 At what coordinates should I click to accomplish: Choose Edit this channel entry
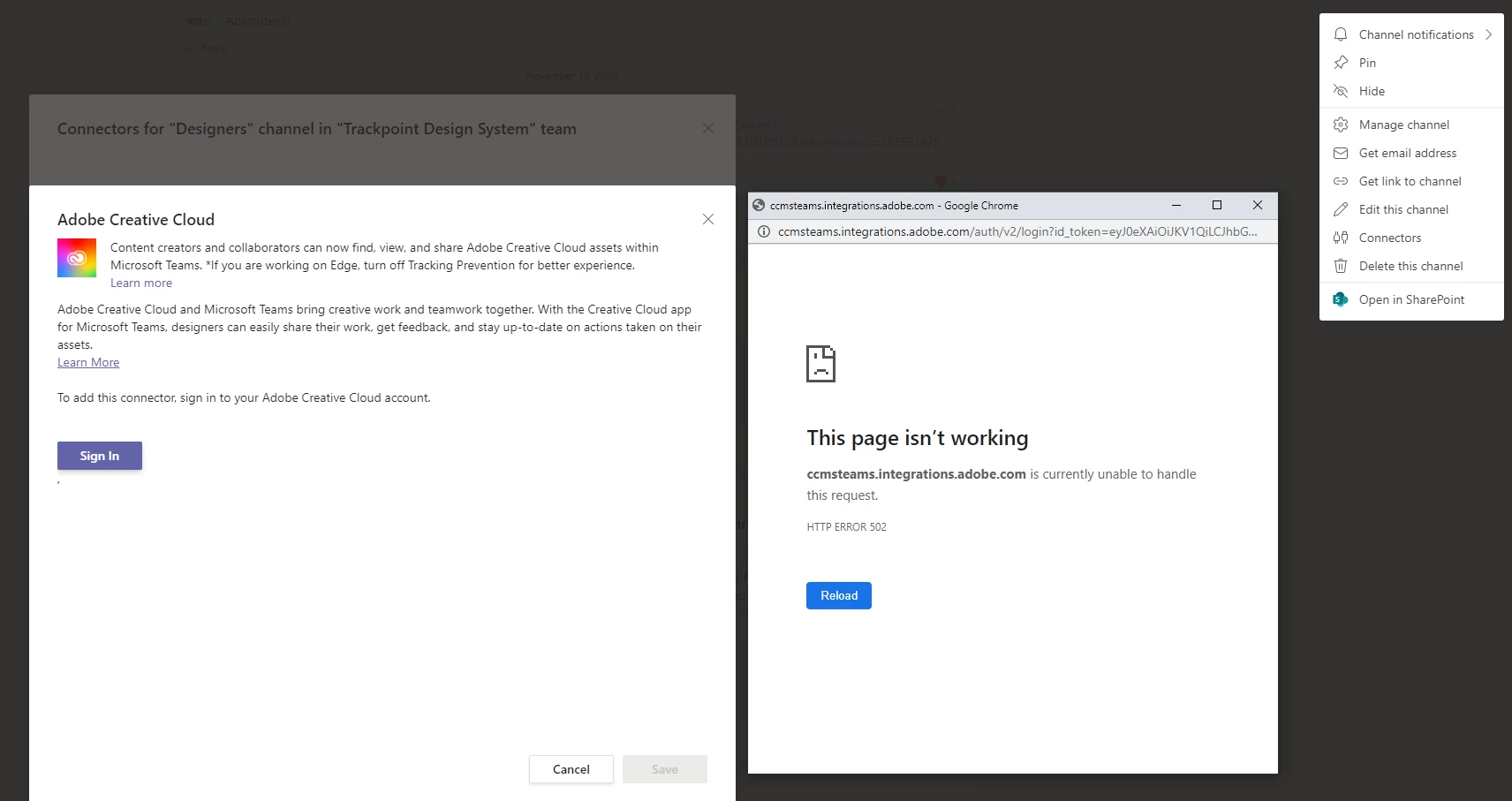(1411, 209)
